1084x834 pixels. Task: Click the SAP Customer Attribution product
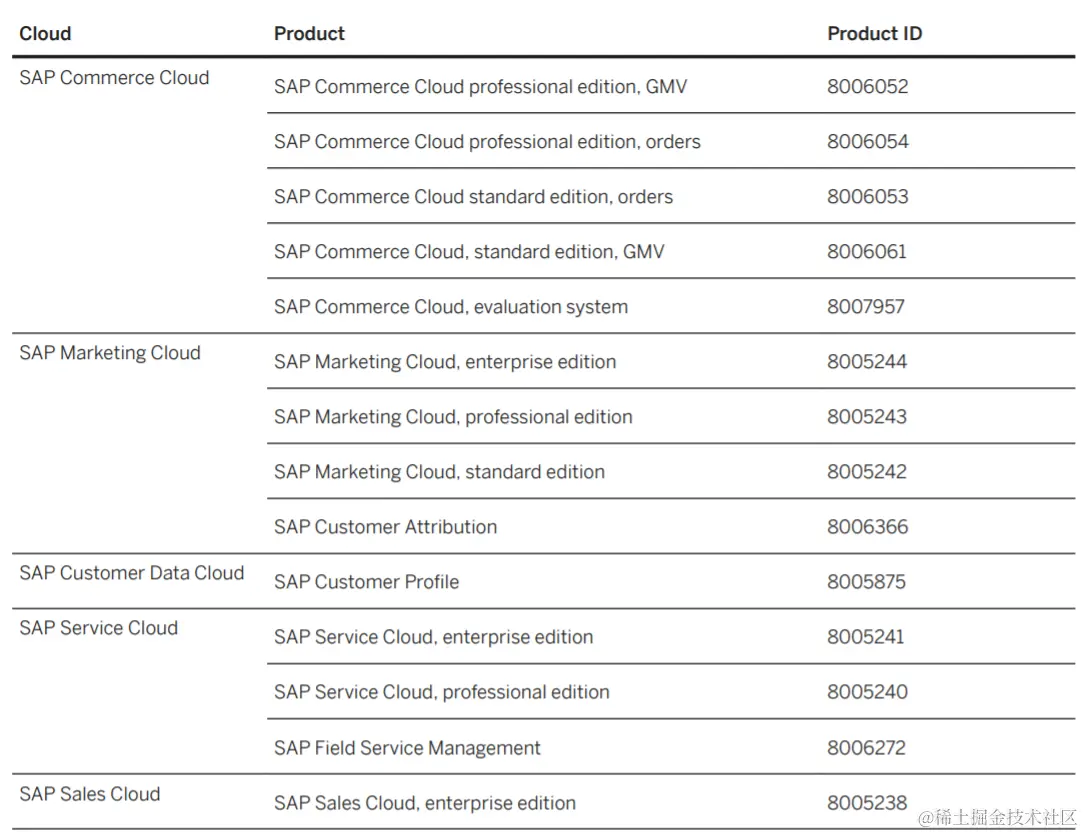385,527
